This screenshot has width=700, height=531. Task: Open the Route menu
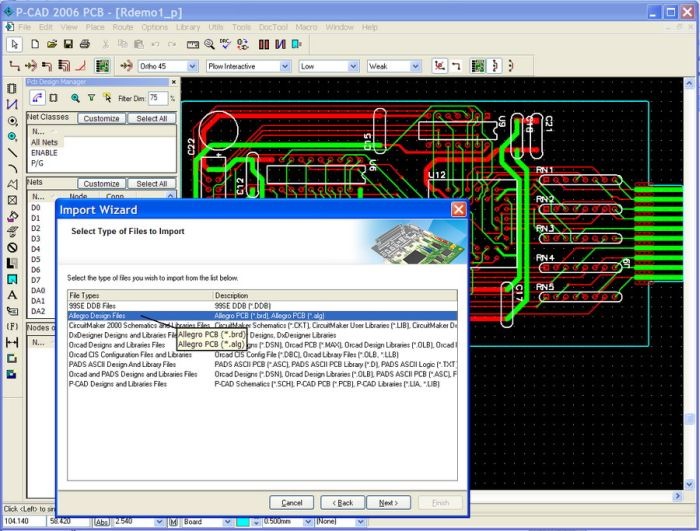point(123,27)
